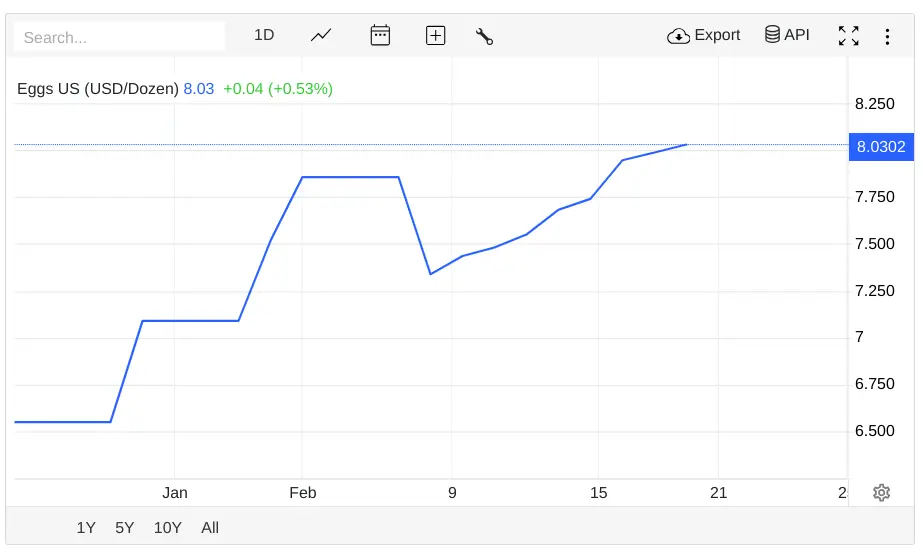The image size is (923, 560).
Task: Switch to the 10Y time range
Action: pyautogui.click(x=167, y=527)
